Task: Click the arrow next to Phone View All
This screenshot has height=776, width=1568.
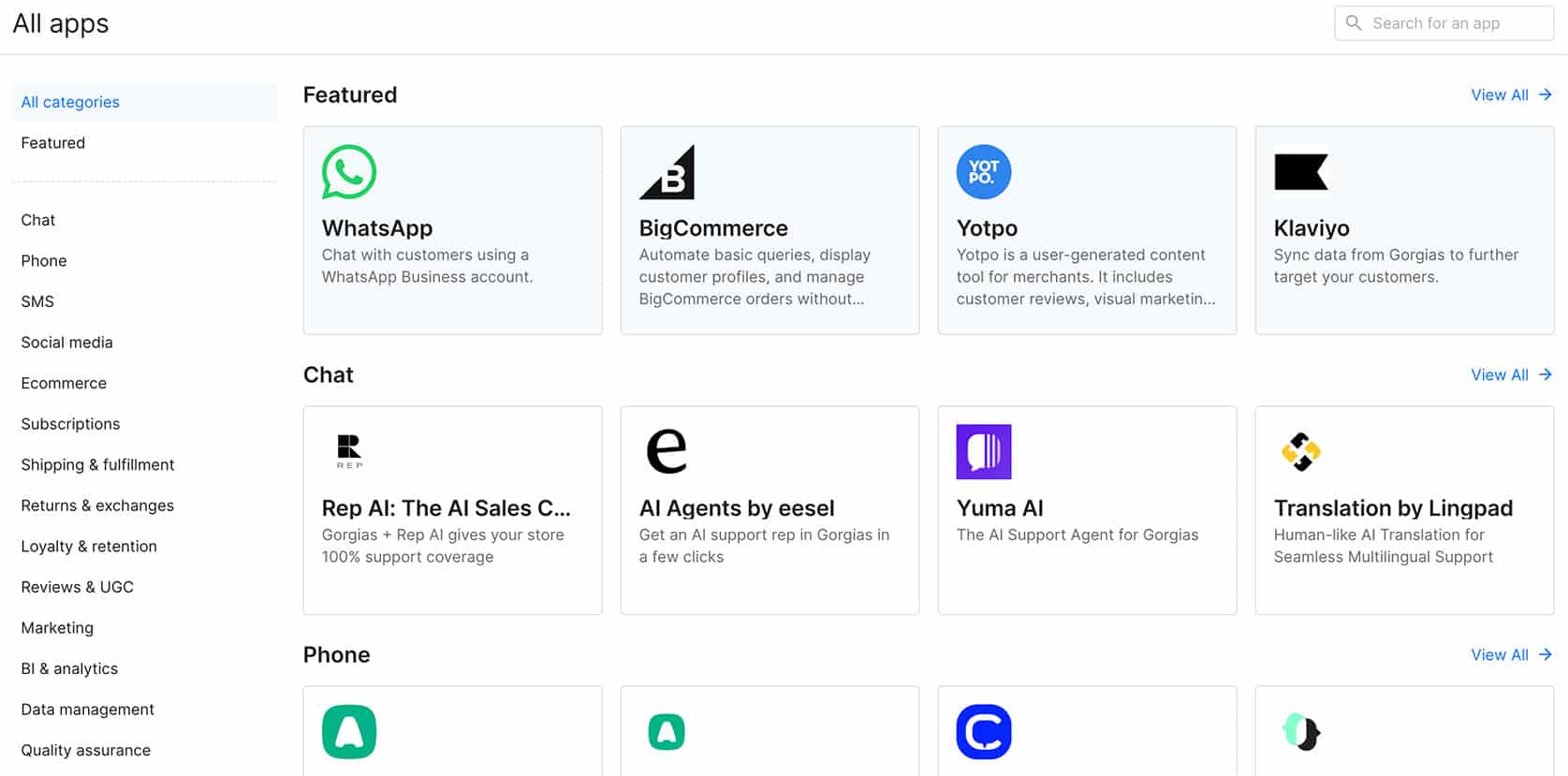Action: click(x=1546, y=654)
